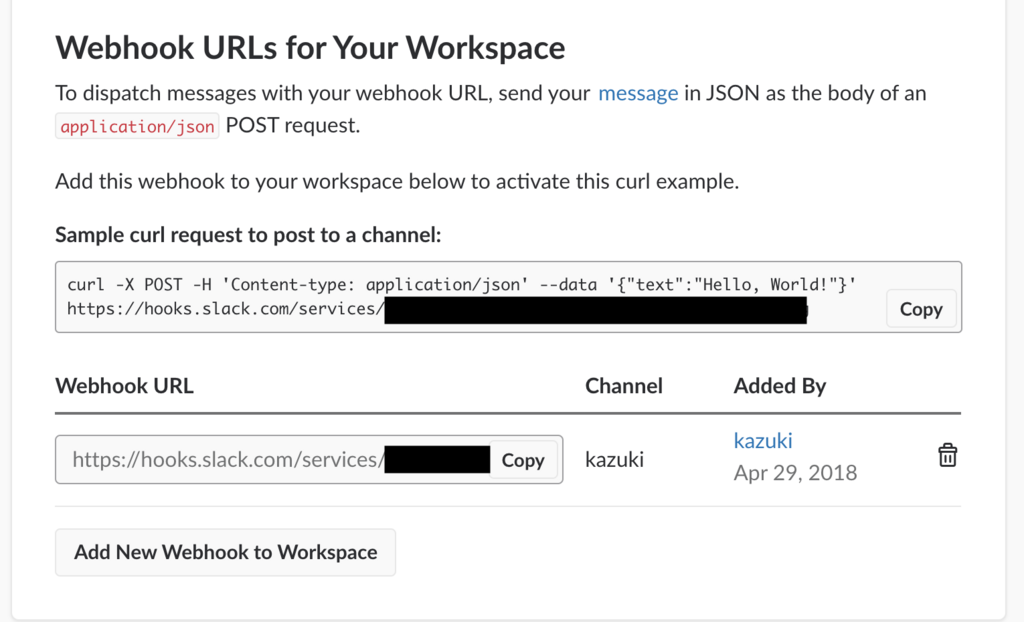Image resolution: width=1024 pixels, height=622 pixels.
Task: Open the 'message' documentation link
Action: coord(638,93)
